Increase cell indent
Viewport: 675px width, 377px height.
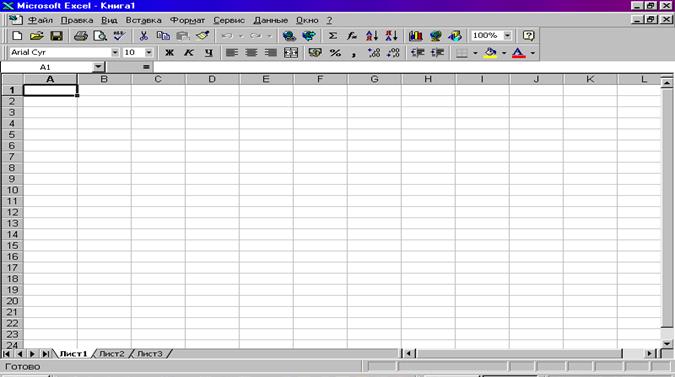(x=437, y=53)
